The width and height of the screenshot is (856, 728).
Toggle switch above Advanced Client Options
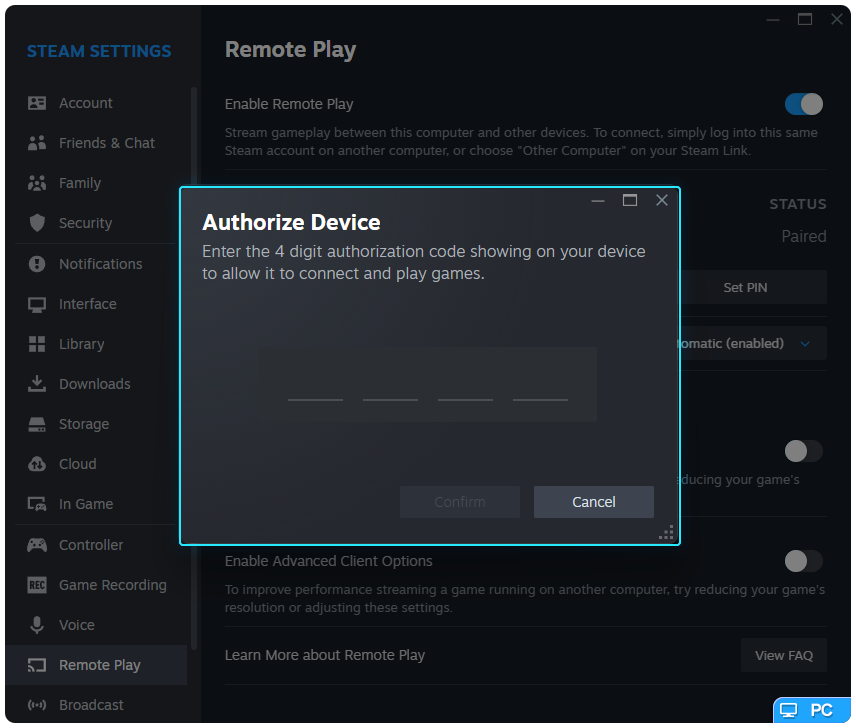[x=804, y=451]
